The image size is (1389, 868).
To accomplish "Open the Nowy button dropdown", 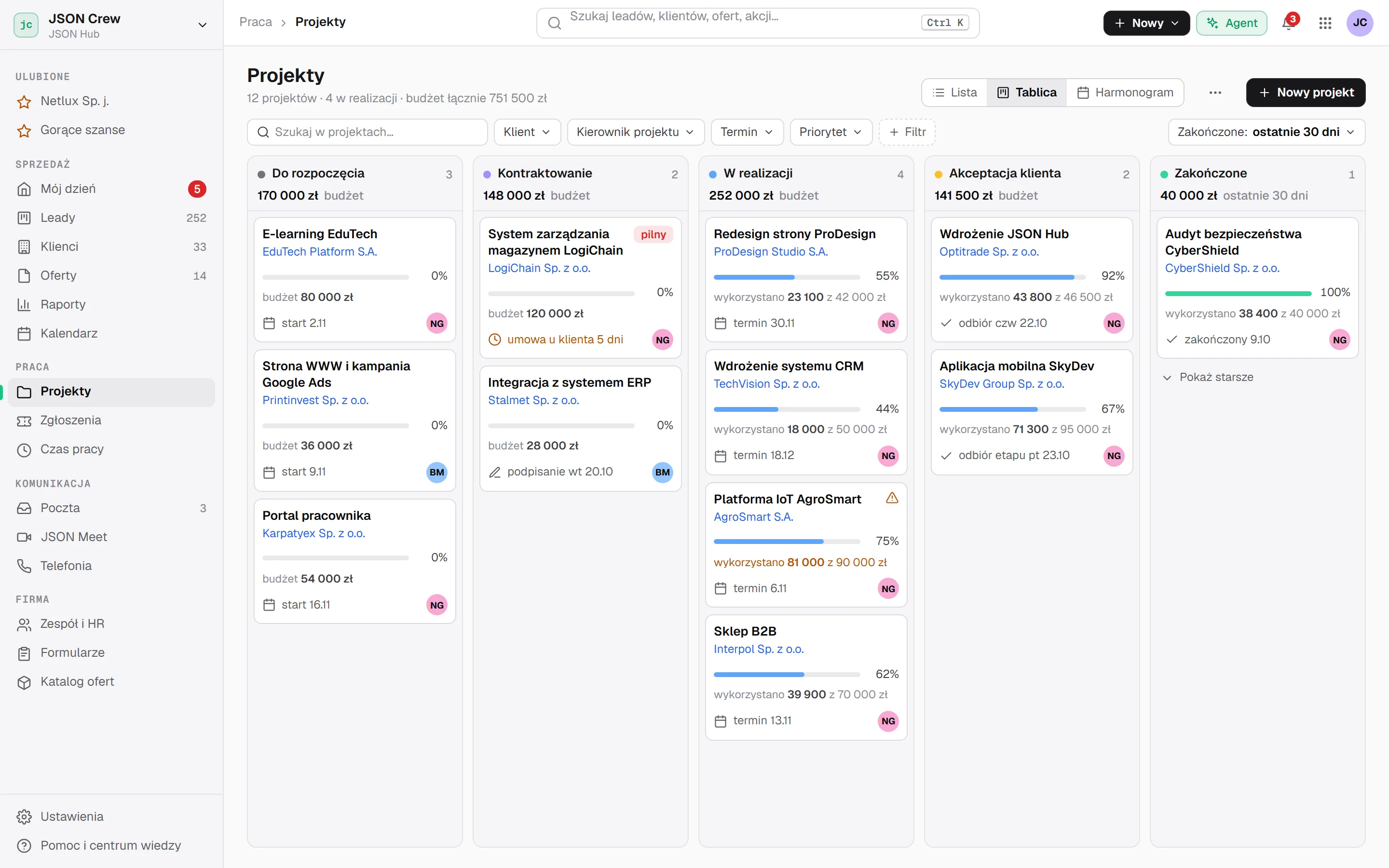I will click(x=1146, y=23).
